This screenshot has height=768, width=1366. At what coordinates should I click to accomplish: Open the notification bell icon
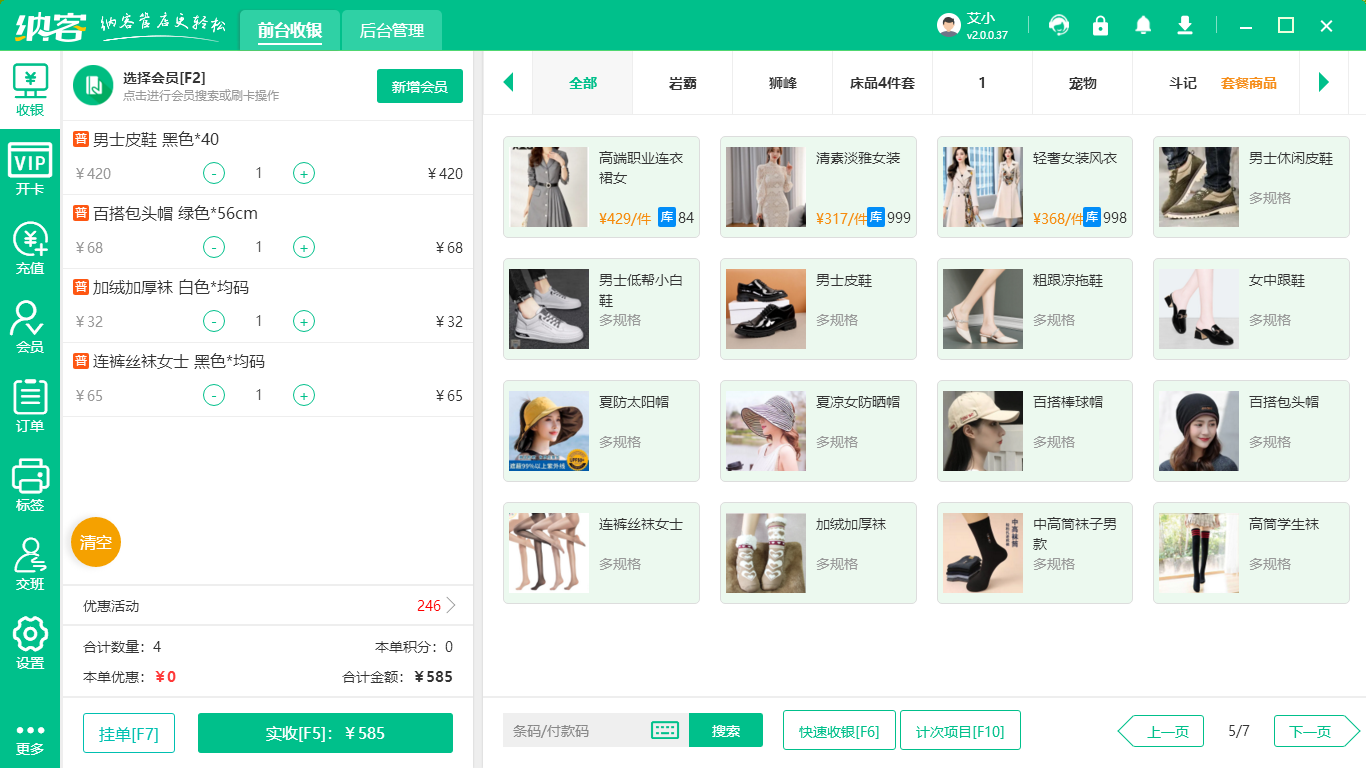[x=1142, y=25]
